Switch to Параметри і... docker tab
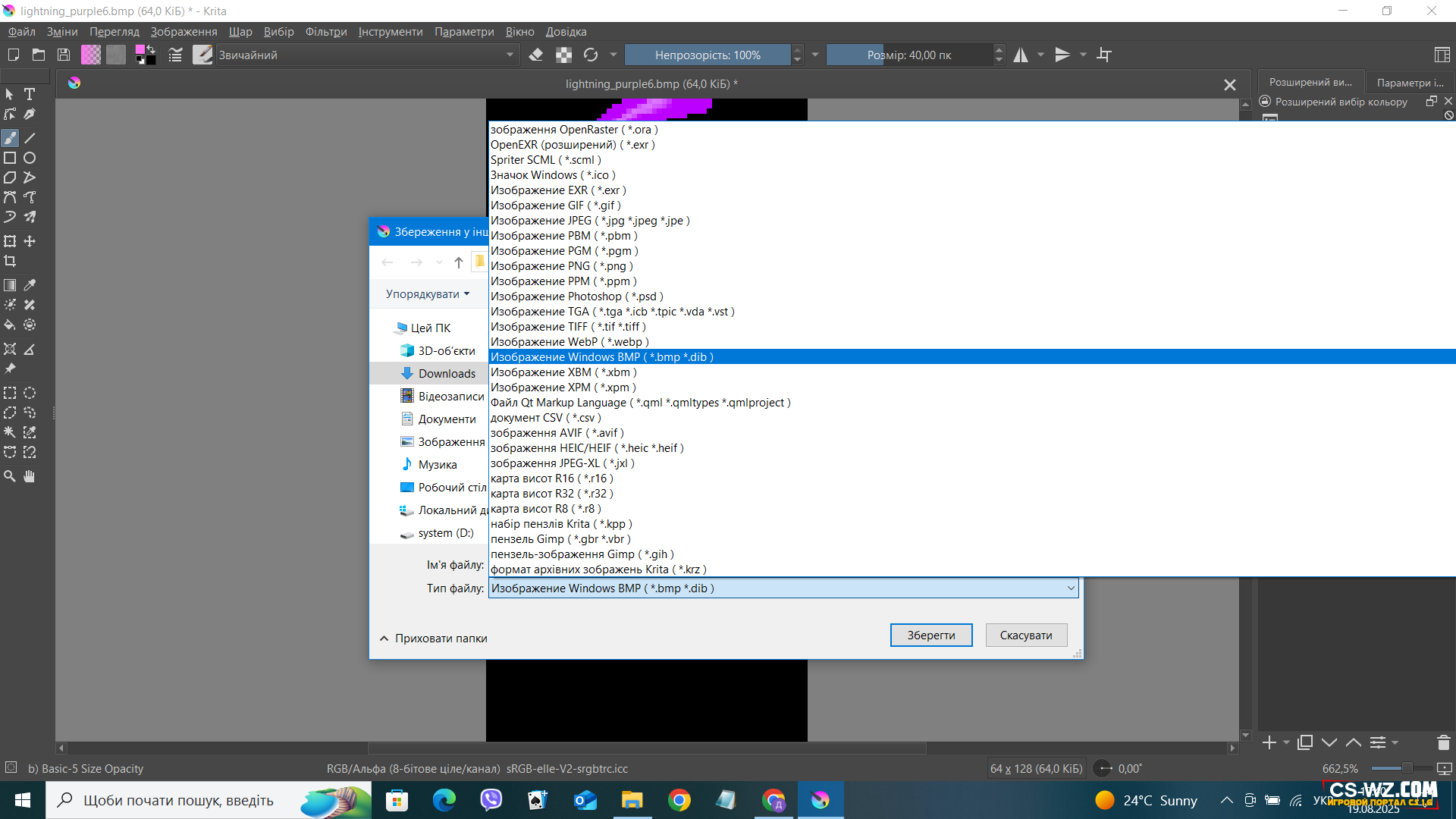This screenshot has height=819, width=1456. 1410,82
